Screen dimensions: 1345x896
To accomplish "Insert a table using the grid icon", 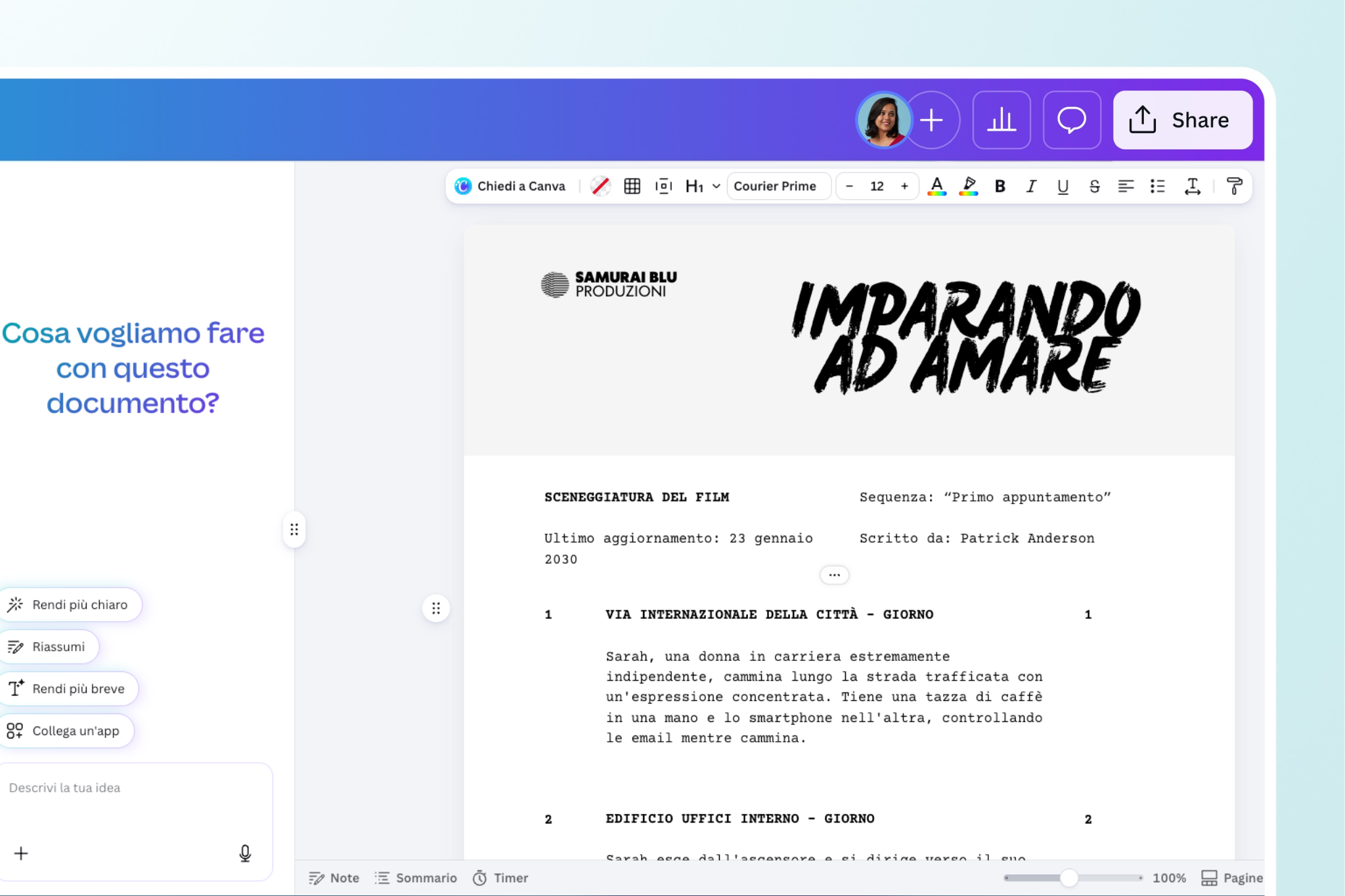I will tap(632, 186).
